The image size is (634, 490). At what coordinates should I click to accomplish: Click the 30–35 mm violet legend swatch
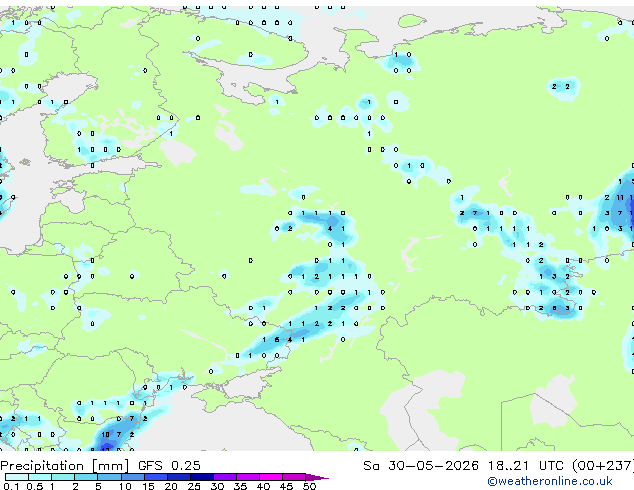pyautogui.click(x=225, y=477)
